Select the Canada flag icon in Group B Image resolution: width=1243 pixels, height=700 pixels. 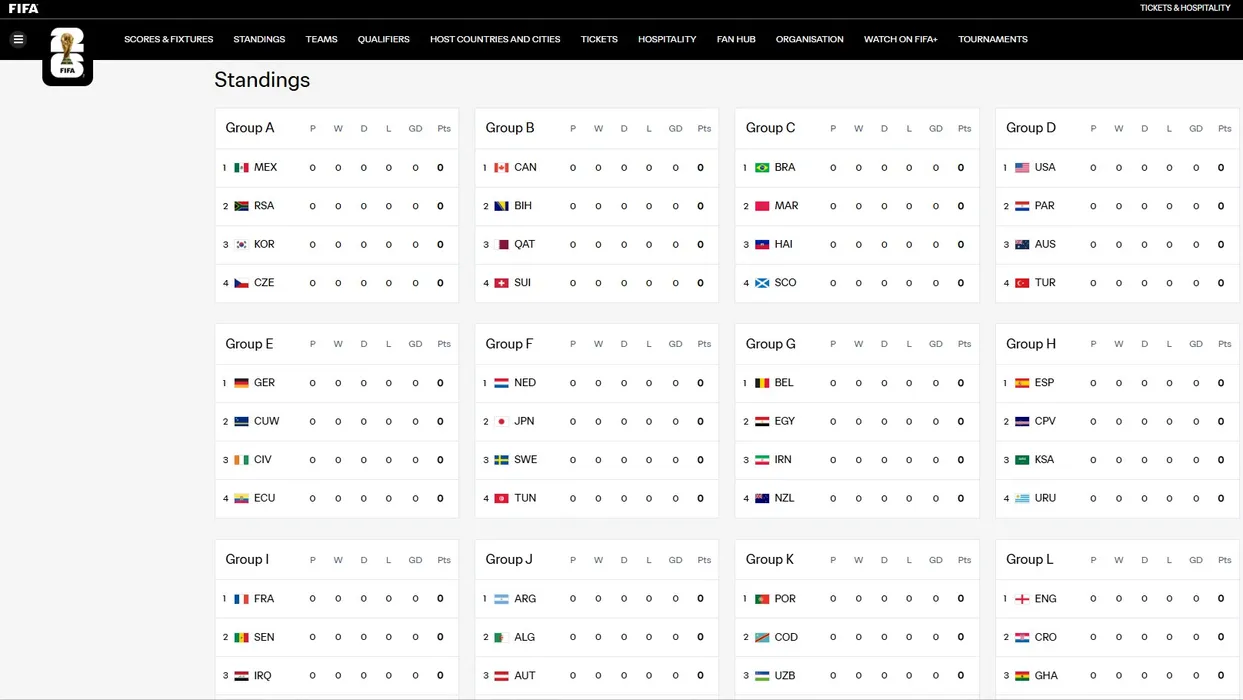[501, 168]
